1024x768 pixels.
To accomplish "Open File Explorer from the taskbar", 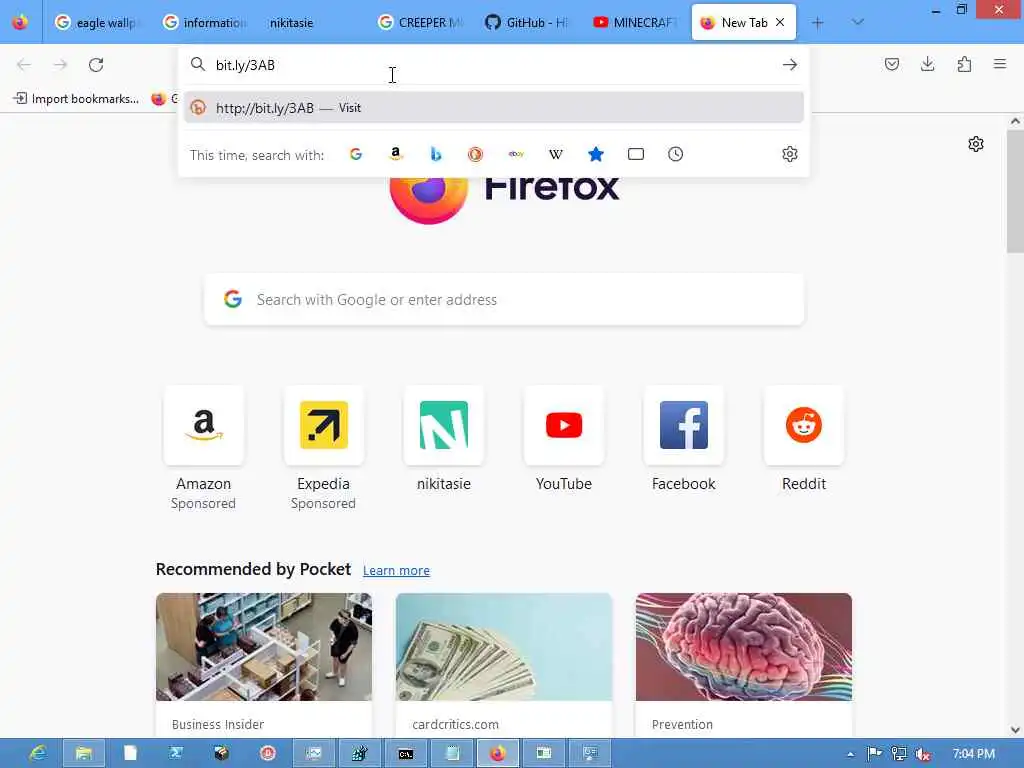I will pos(84,754).
